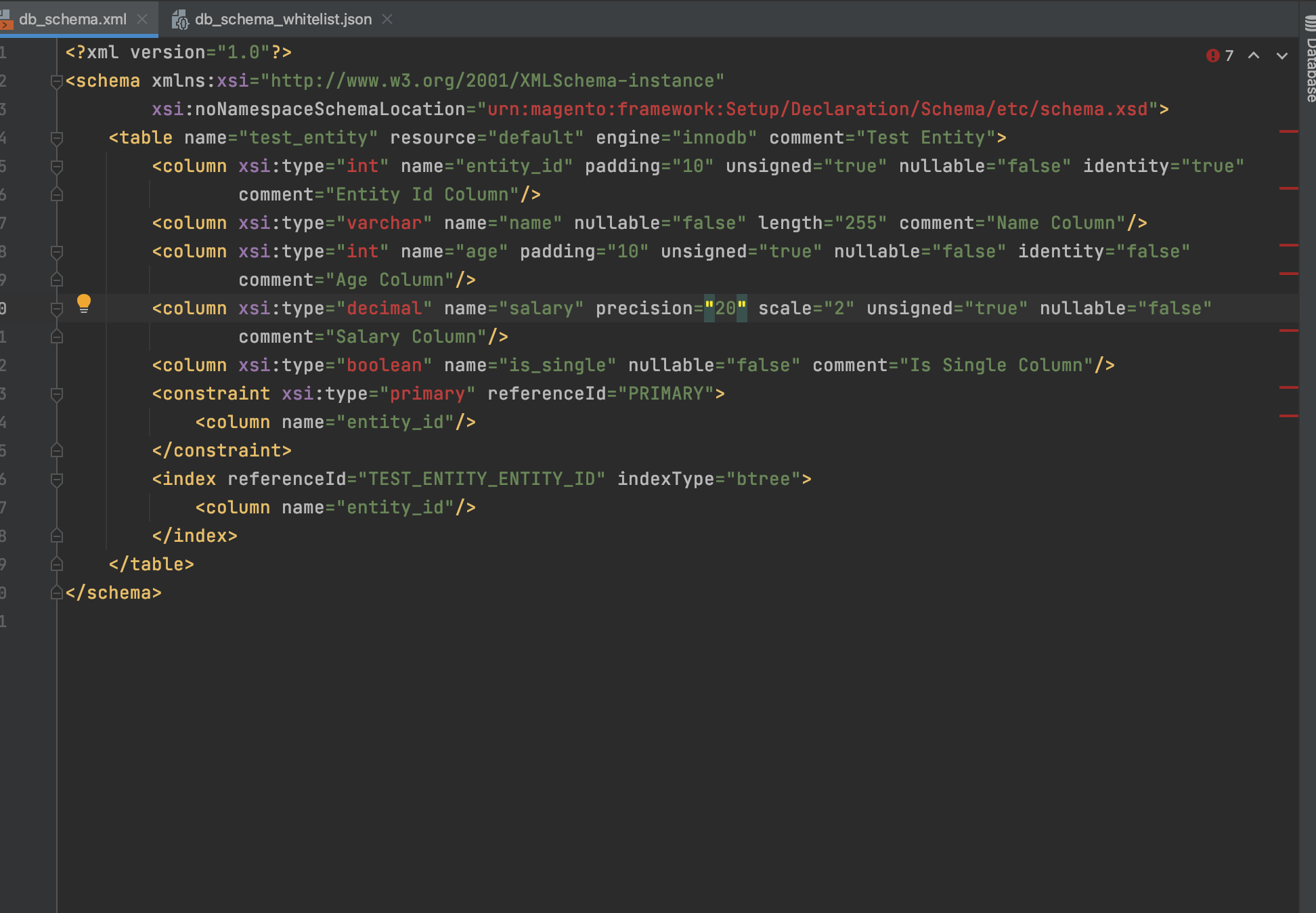
Task: Click the schema.xsd URN location string
Action: click(x=817, y=110)
